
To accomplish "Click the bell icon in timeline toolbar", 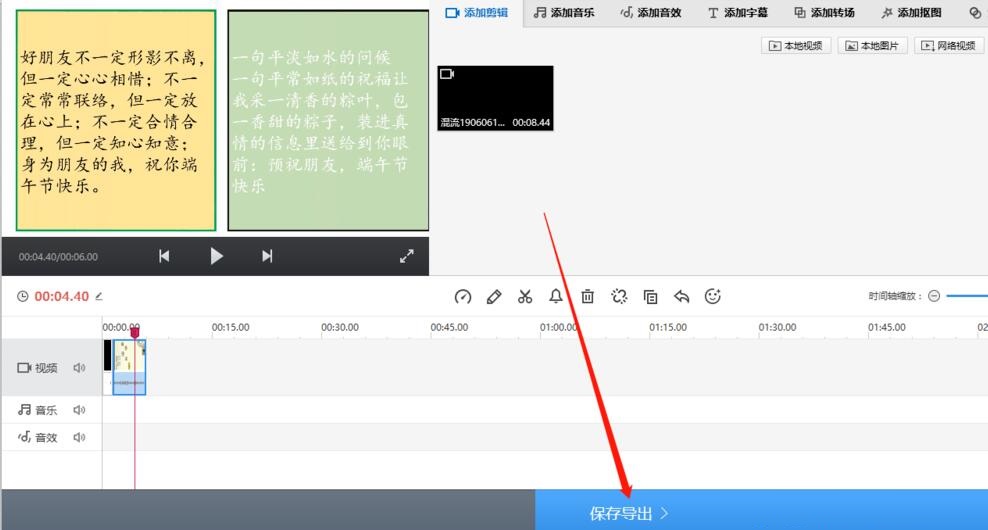I will (556, 297).
